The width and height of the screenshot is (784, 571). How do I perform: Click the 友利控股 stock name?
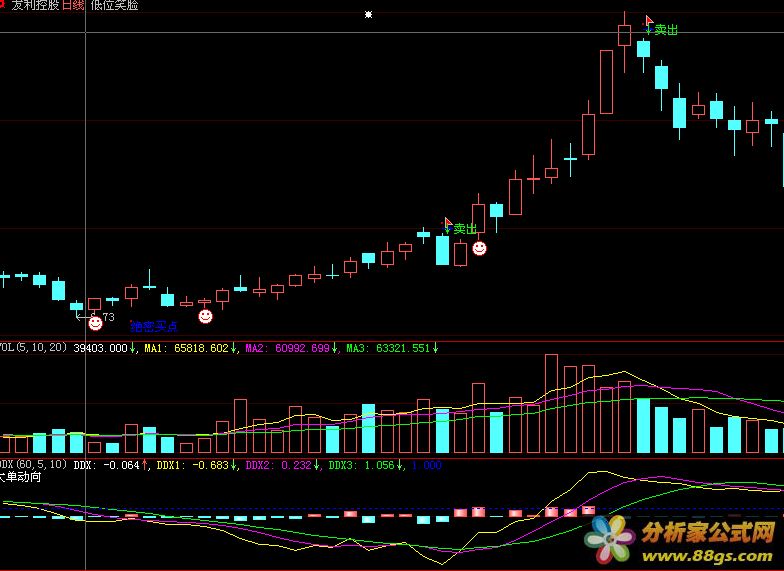coord(33,6)
